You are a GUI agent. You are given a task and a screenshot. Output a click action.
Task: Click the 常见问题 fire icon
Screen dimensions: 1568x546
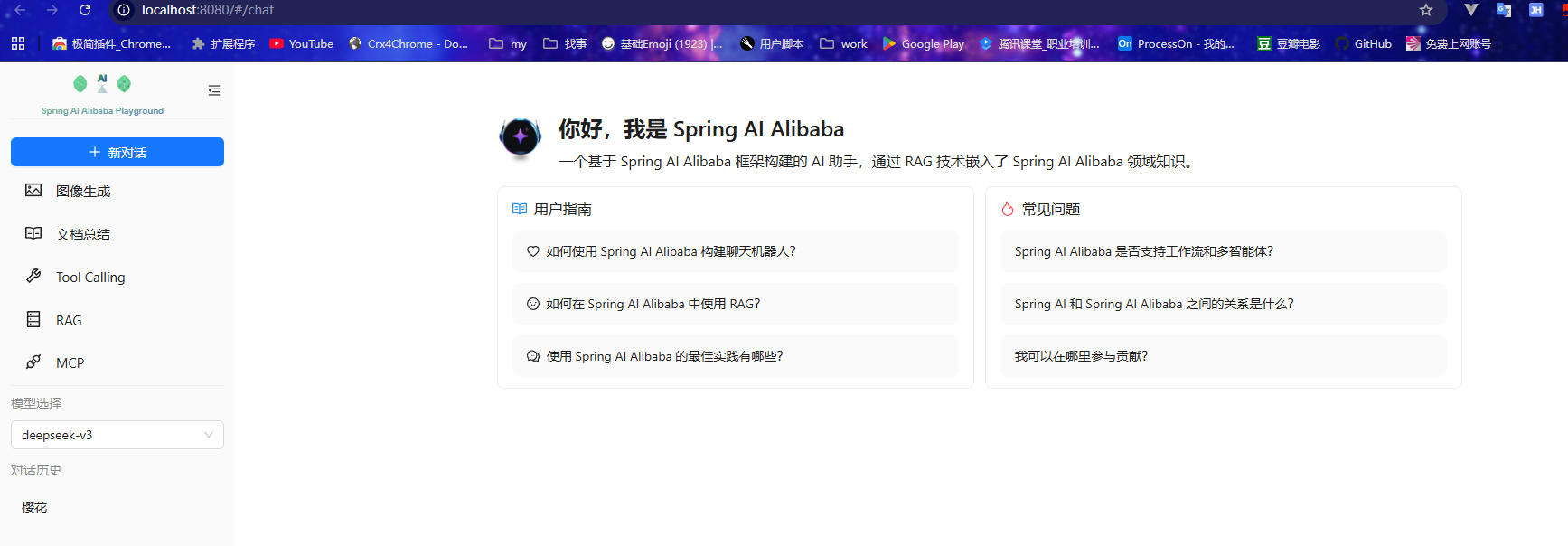[x=1008, y=209]
